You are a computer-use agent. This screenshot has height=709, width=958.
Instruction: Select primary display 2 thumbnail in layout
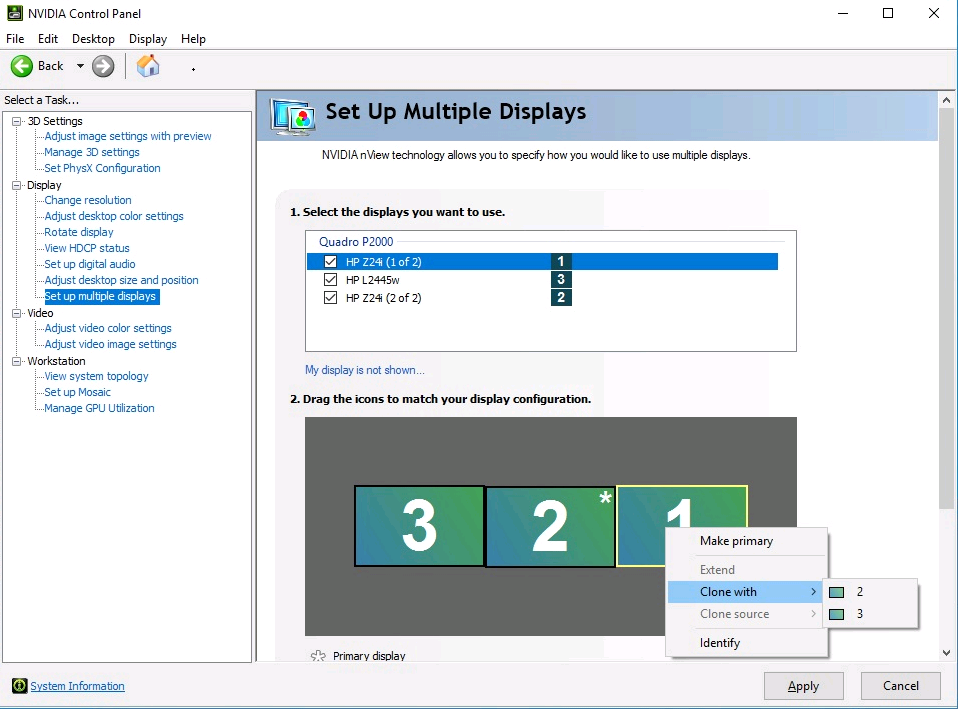pos(550,526)
